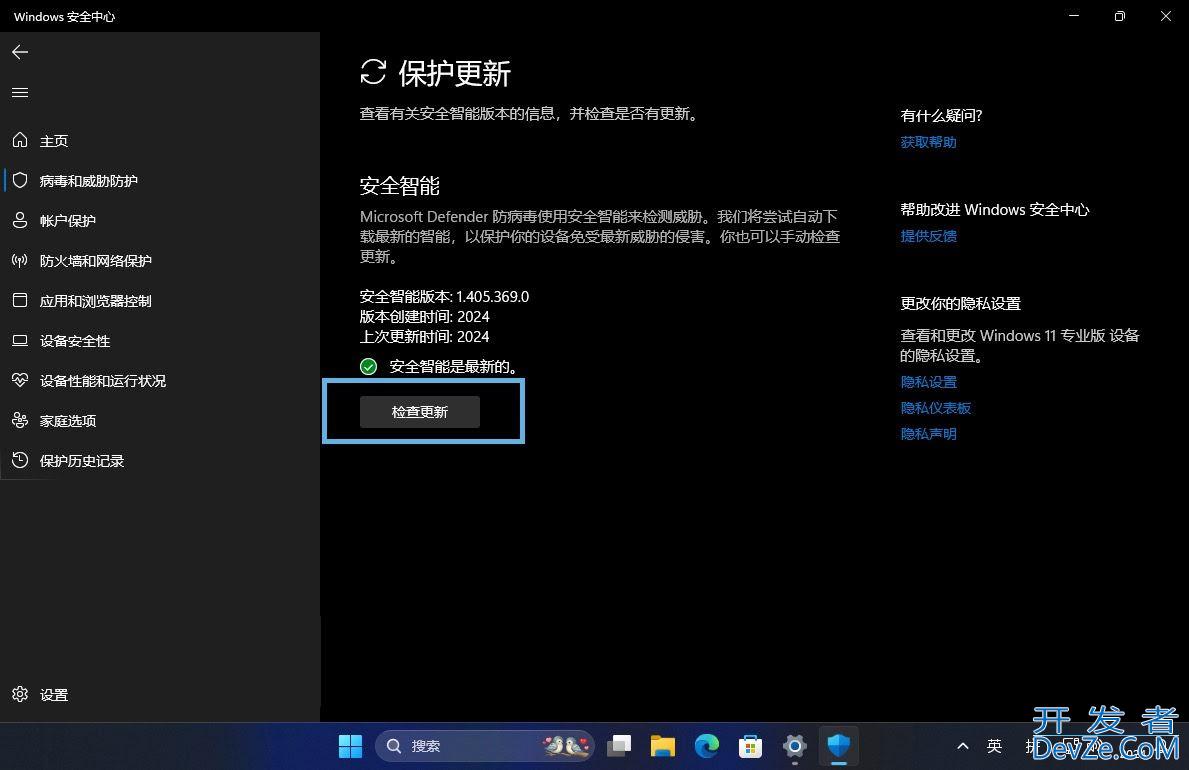This screenshot has width=1189, height=770.
Task: Click the 检查更新 button
Action: pyautogui.click(x=419, y=412)
